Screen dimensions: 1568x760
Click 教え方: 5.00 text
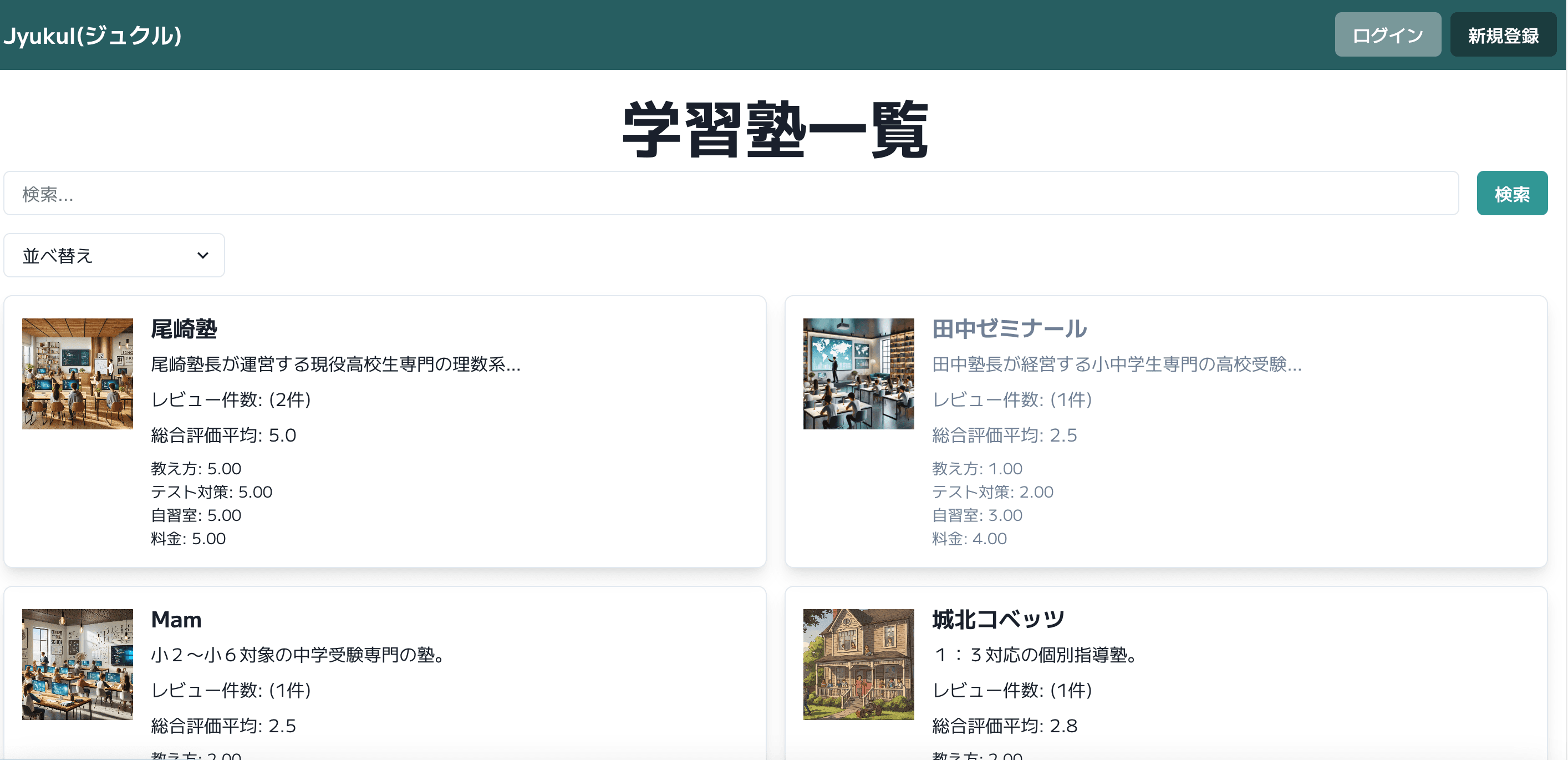[196, 468]
